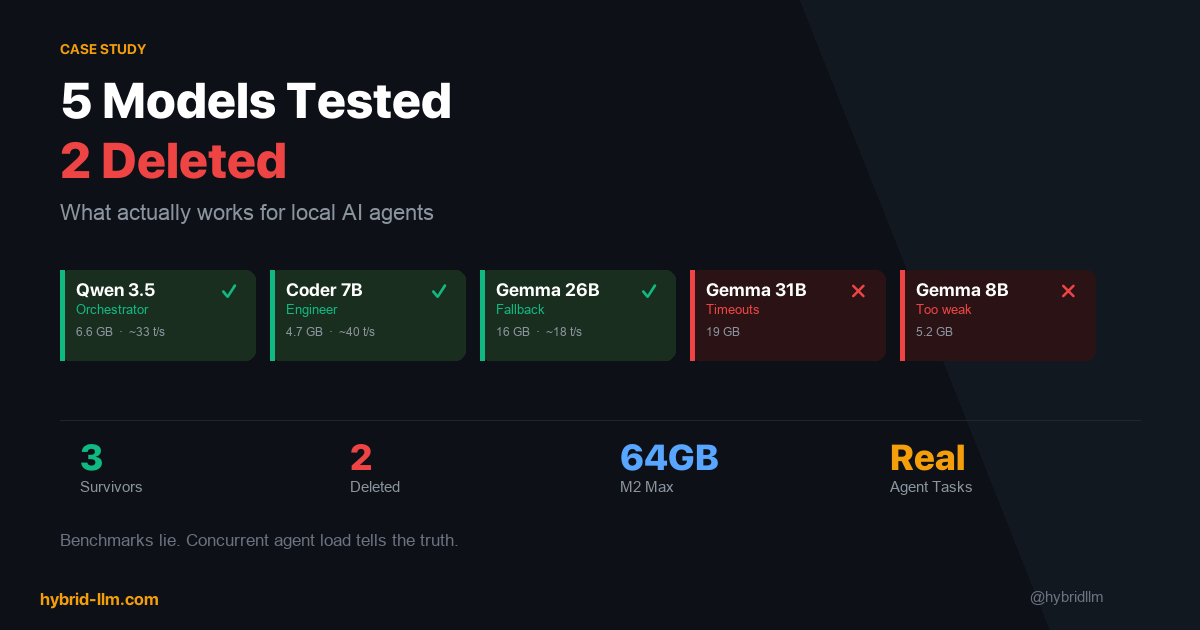
Task: Select the Gemma 26B model title
Action: (x=547, y=290)
